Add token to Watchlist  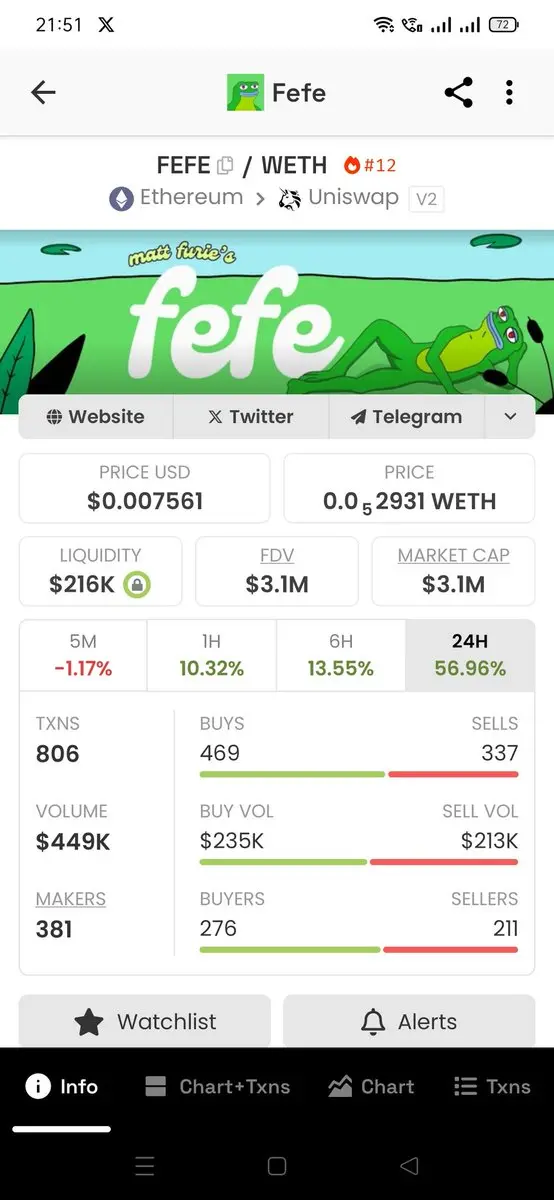pos(145,1021)
